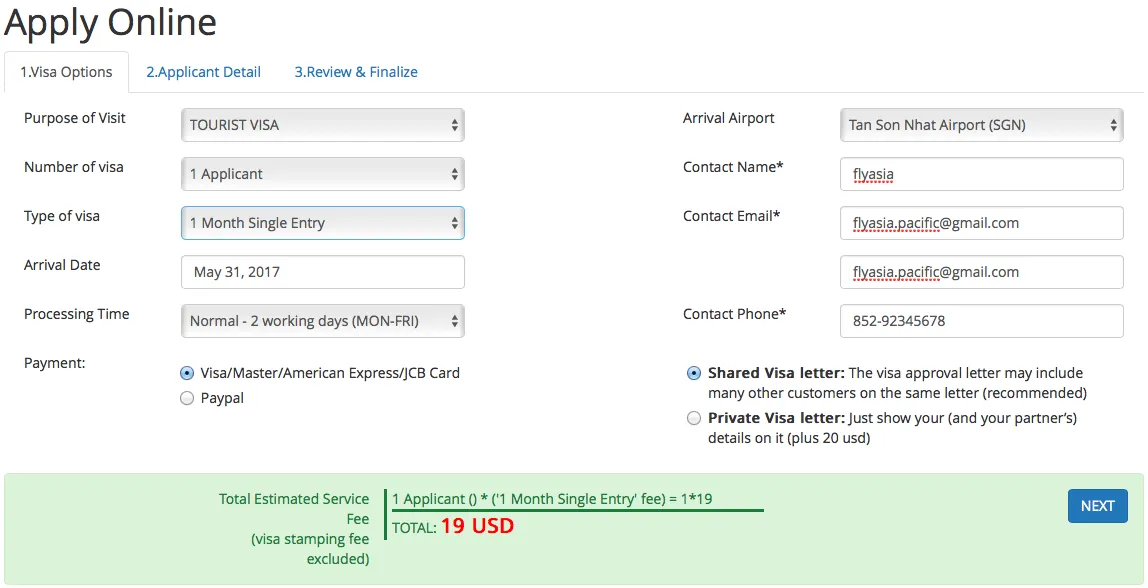1148x588 pixels.
Task: Open the Purpose of Visit dropdown
Action: (x=322, y=125)
